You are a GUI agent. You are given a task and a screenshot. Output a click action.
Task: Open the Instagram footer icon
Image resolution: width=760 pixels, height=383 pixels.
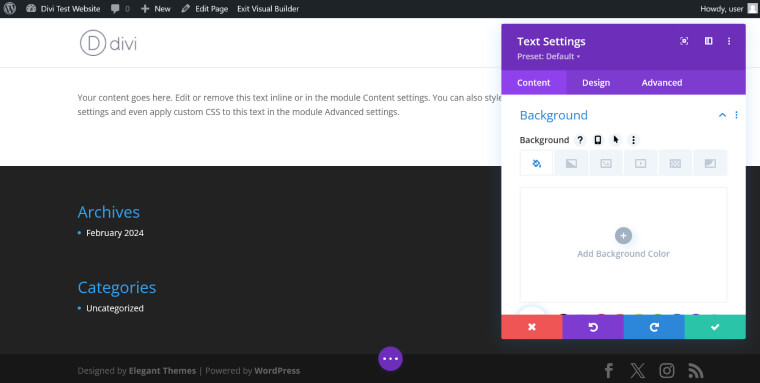667,371
